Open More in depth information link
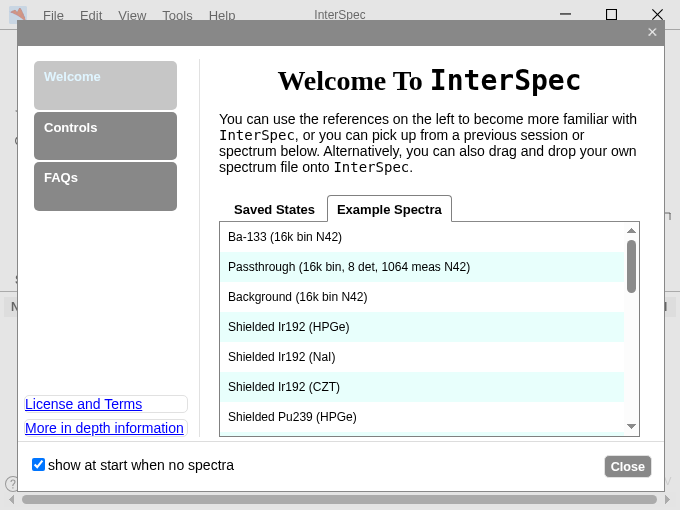 tap(104, 428)
